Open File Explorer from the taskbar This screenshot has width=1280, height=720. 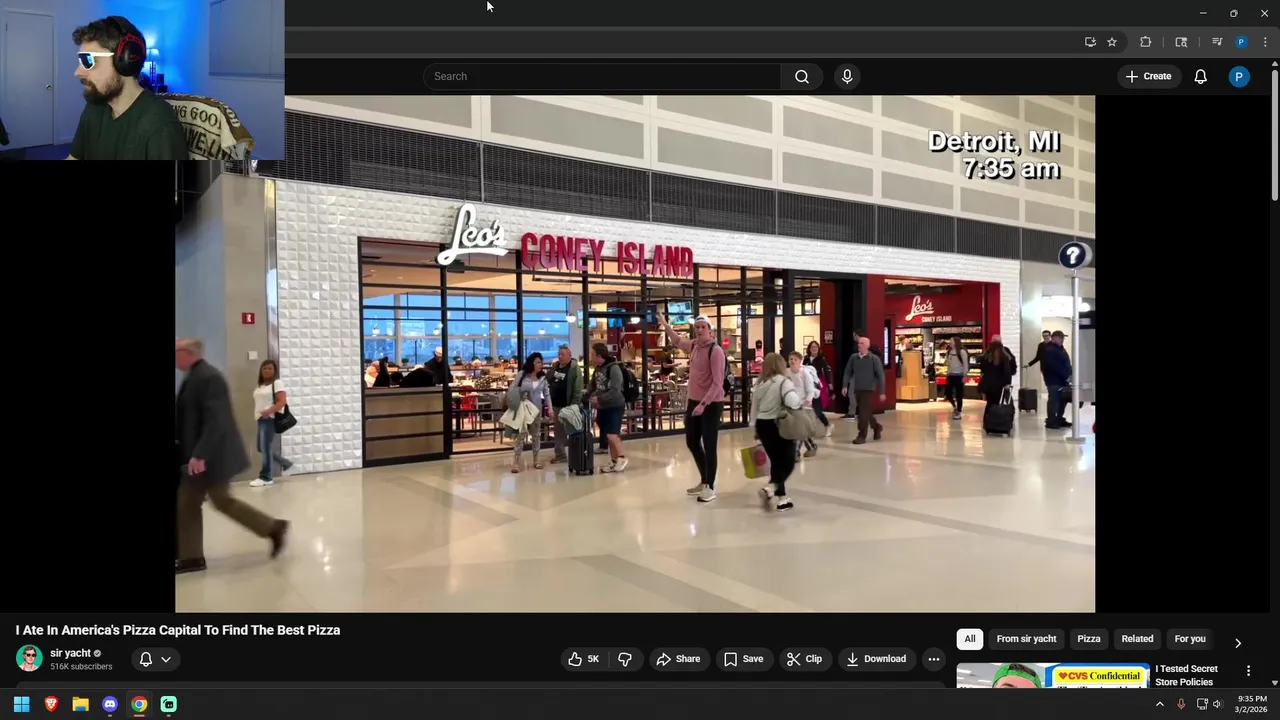coord(80,704)
